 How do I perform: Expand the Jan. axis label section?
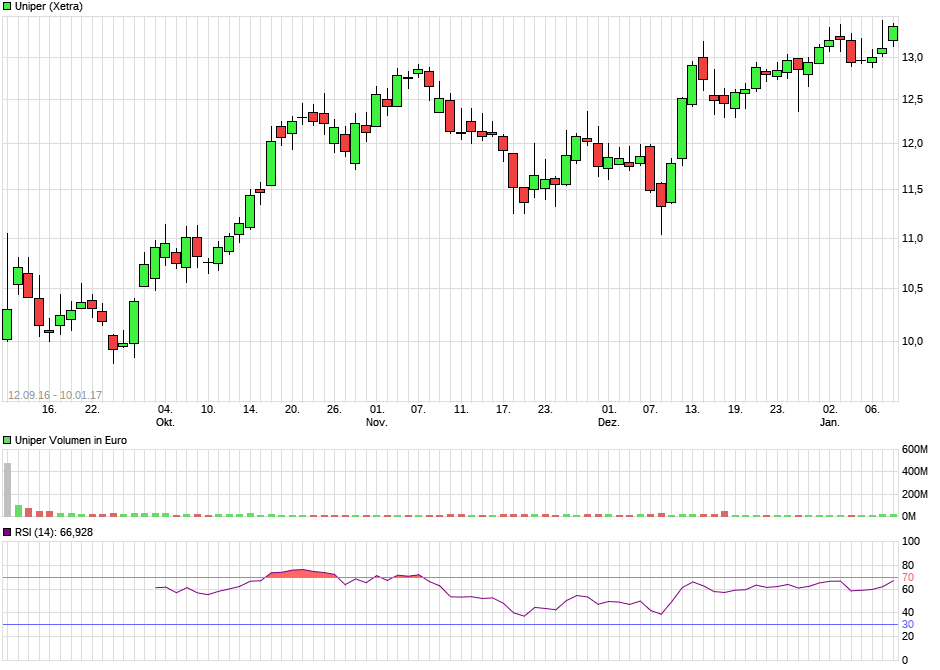pyautogui.click(x=828, y=422)
